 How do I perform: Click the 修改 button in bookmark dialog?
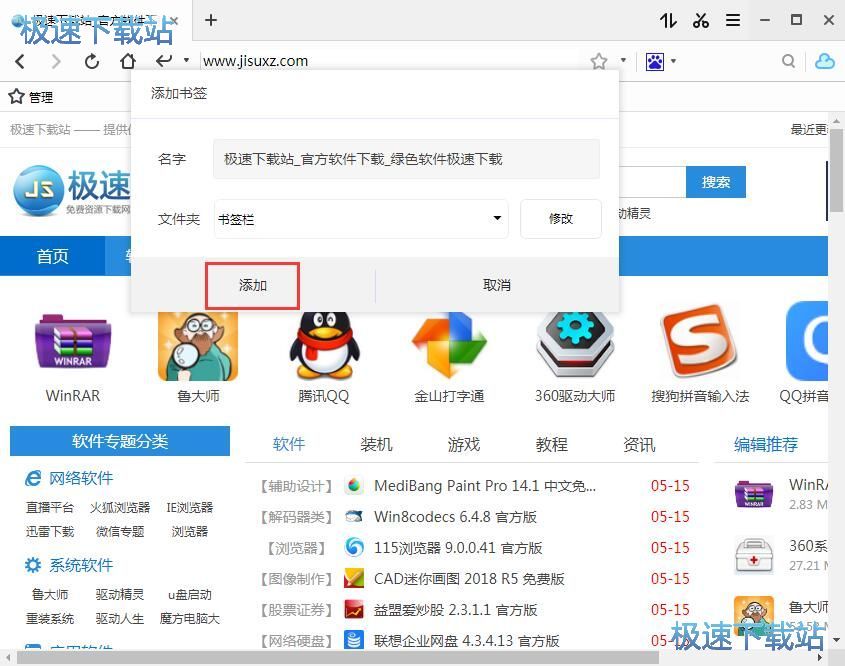pos(560,219)
